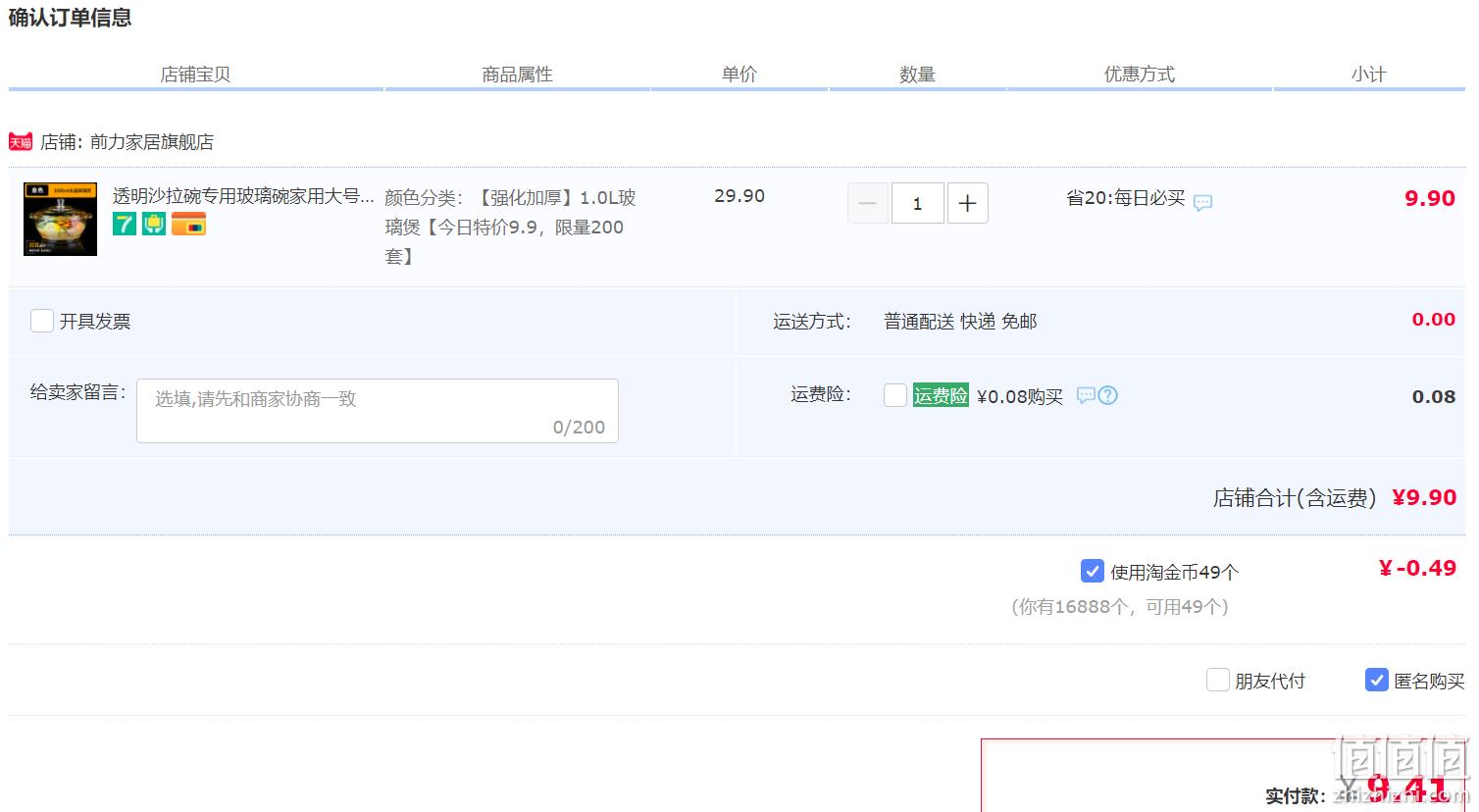Click the 商品属性 column header
Viewport: 1479px width, 812px height.
(x=517, y=75)
